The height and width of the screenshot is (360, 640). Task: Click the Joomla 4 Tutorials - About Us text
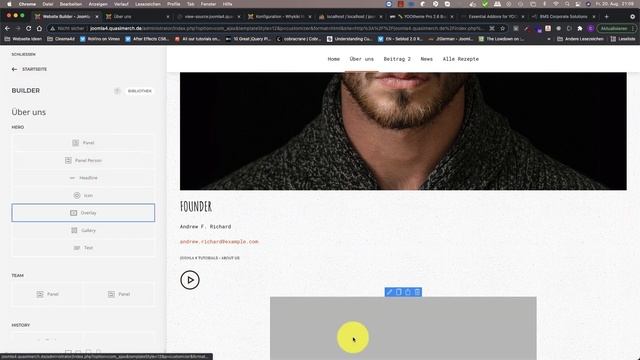(210, 258)
